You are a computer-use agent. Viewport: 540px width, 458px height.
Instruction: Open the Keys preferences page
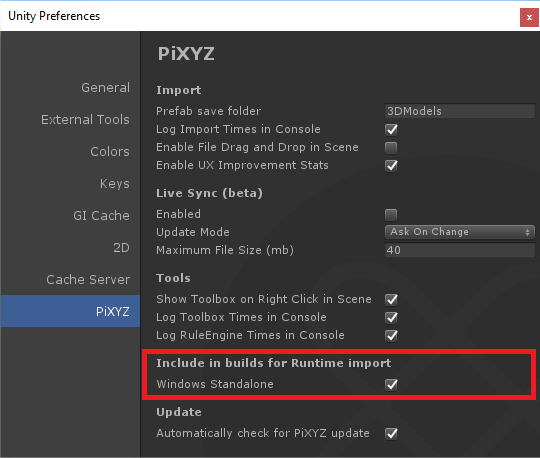coord(115,184)
